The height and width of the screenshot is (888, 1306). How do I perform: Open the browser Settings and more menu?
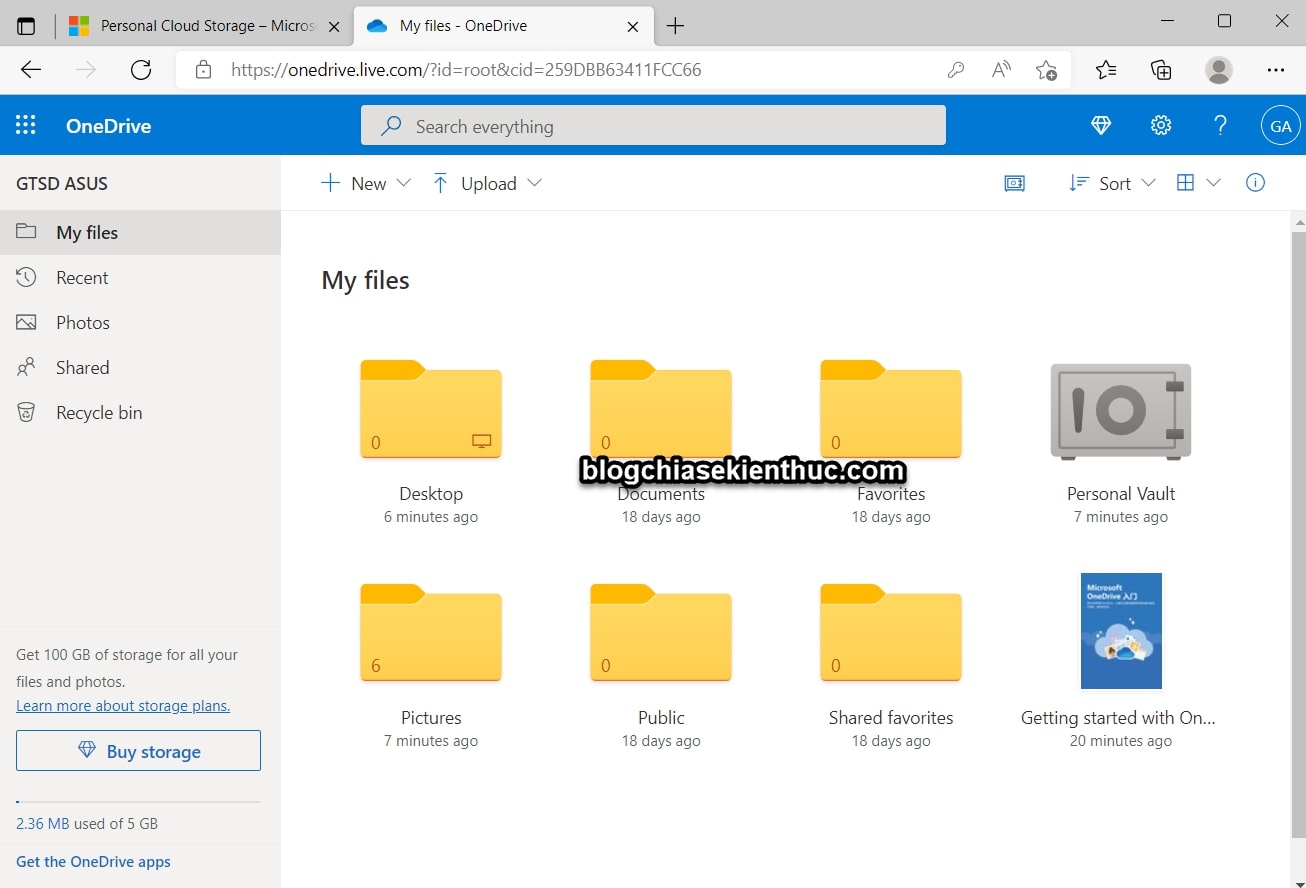pyautogui.click(x=1275, y=70)
